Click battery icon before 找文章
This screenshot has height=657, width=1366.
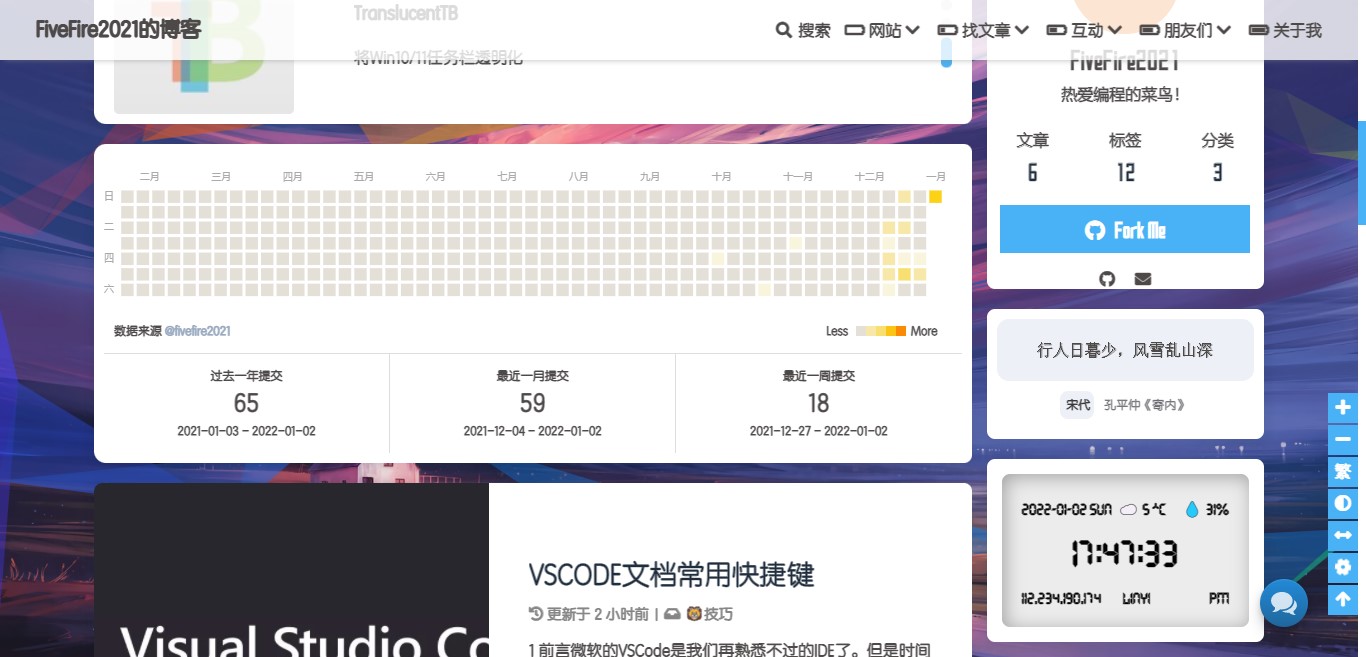[947, 30]
